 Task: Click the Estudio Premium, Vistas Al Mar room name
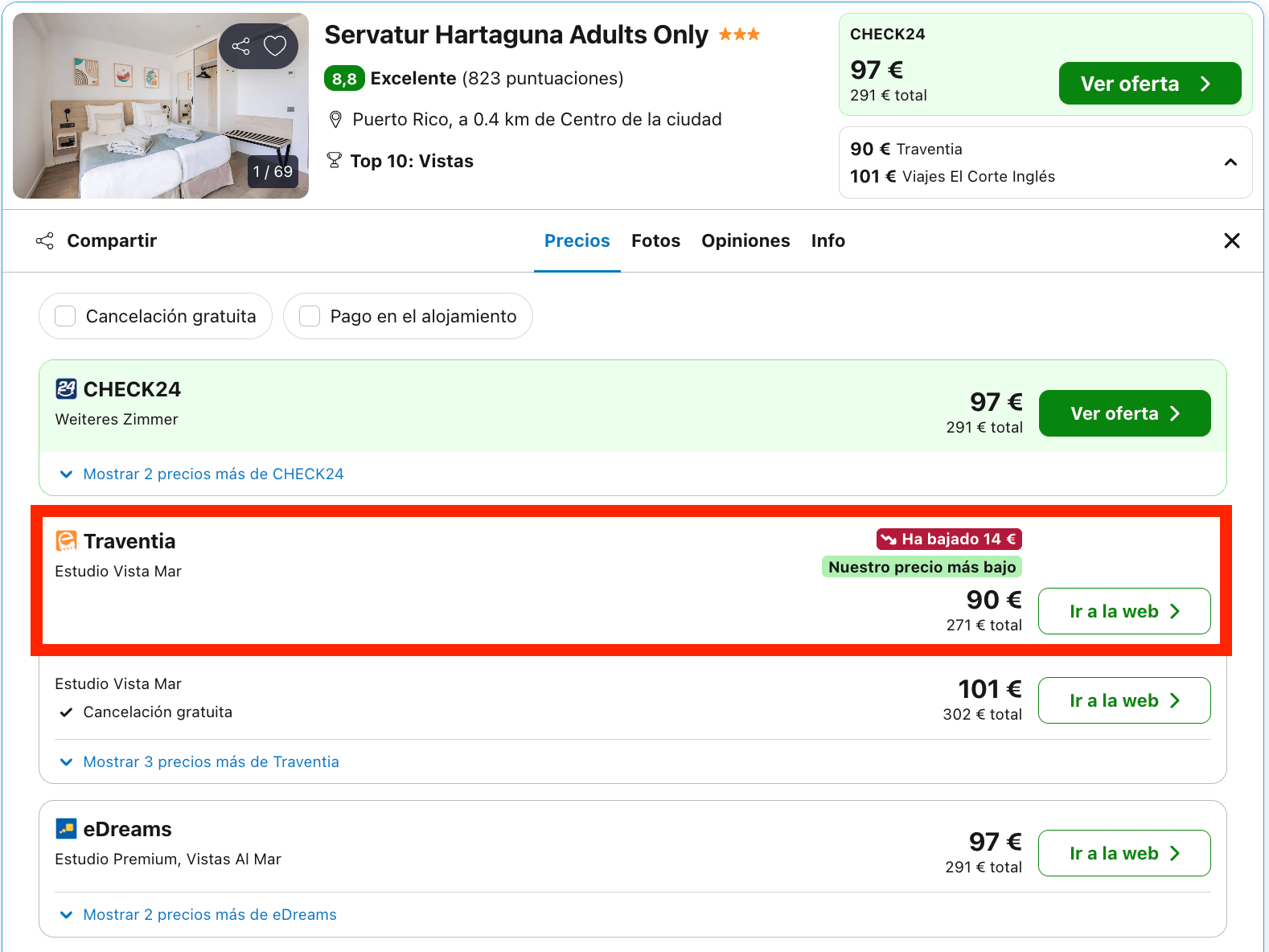click(x=168, y=860)
